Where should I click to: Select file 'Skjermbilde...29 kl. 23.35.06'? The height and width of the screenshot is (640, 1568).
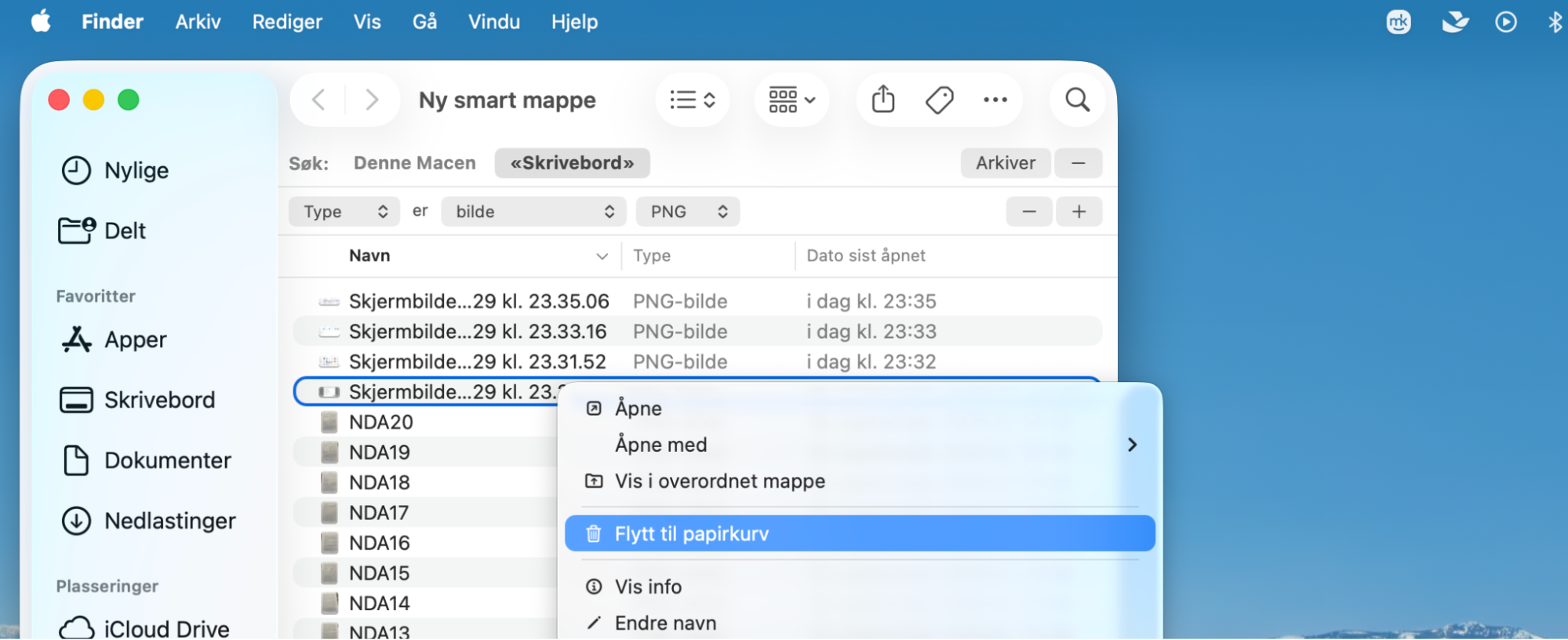point(698,301)
